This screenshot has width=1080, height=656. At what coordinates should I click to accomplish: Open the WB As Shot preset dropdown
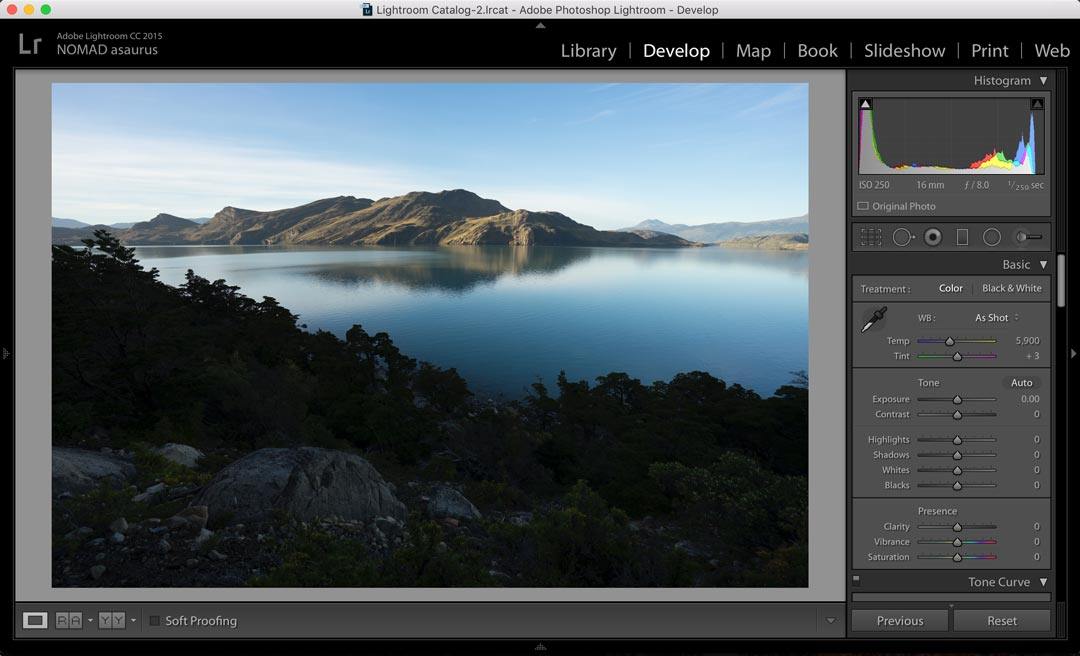click(x=996, y=318)
